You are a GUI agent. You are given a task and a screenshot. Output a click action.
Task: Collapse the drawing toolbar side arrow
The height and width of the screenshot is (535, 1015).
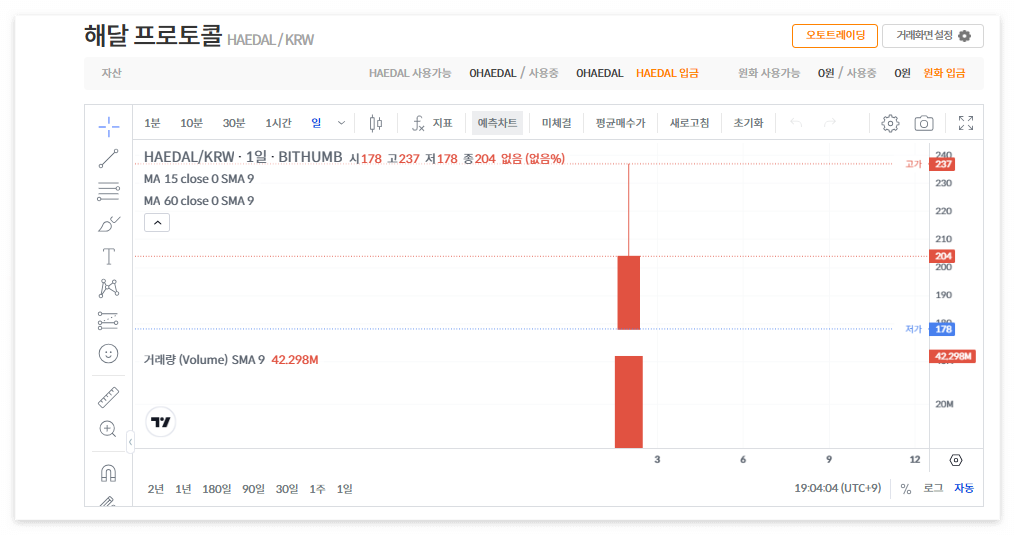(x=130, y=442)
